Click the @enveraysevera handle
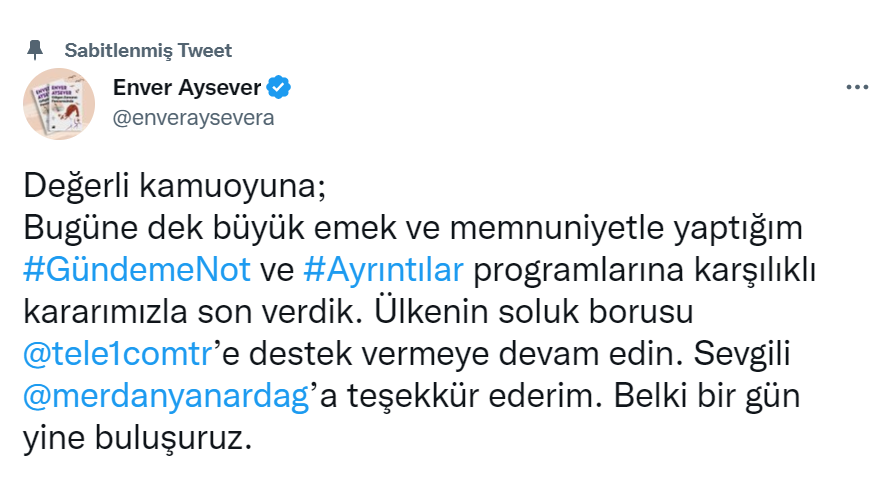This screenshot has height=478, width=890. pos(194,118)
